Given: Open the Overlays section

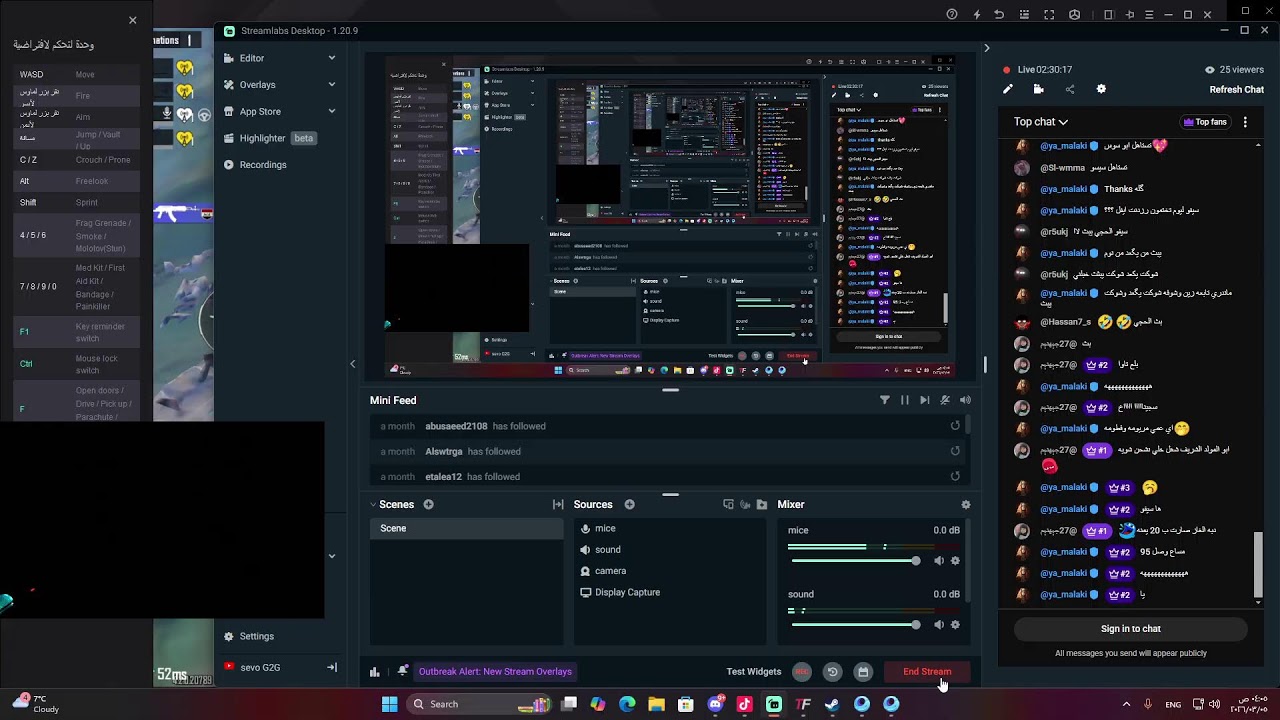Looking at the screenshot, I should click(x=257, y=85).
